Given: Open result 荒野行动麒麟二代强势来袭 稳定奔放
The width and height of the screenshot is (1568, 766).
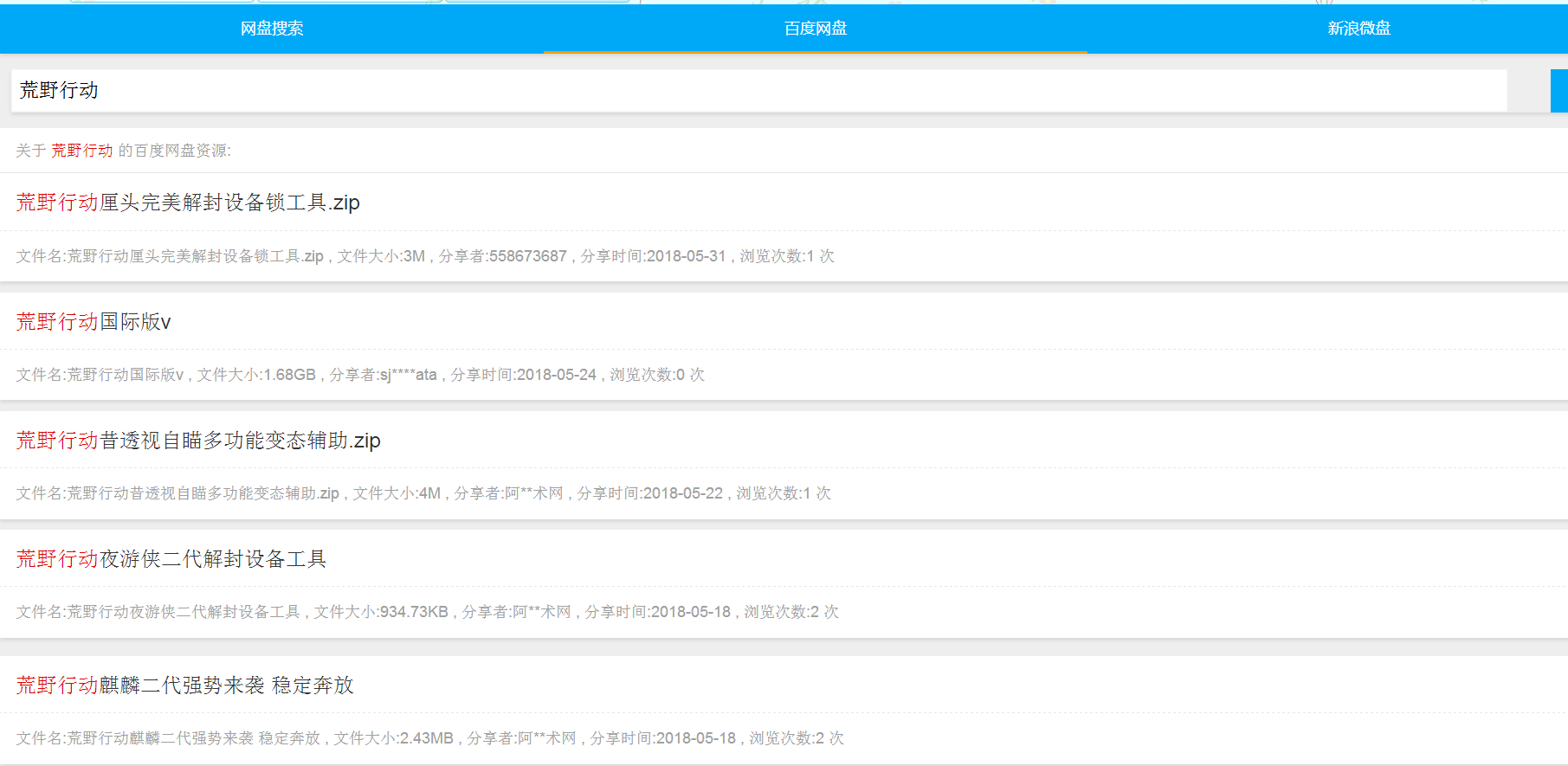Looking at the screenshot, I should click(x=185, y=686).
